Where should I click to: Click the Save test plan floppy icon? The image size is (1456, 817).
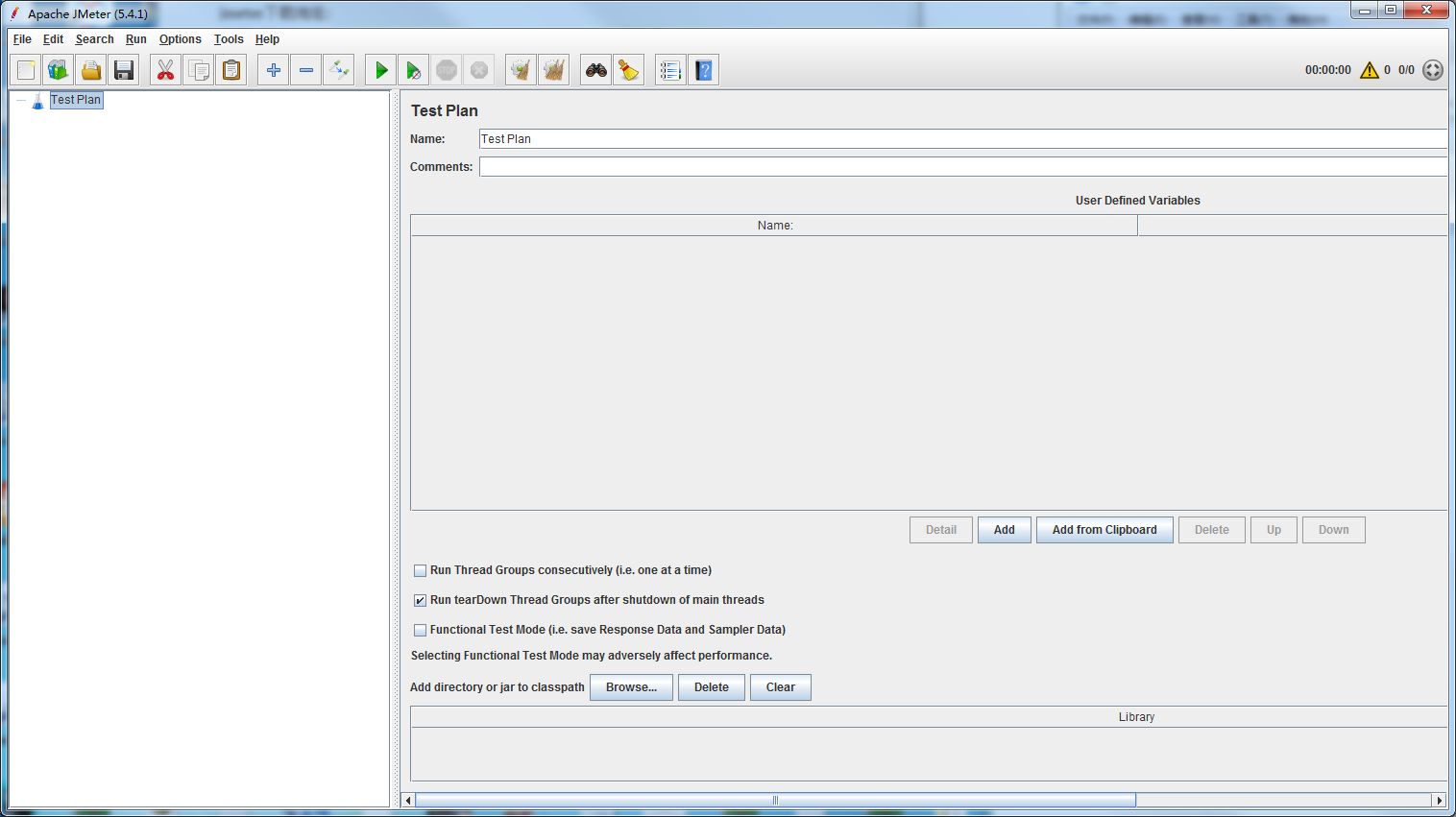[x=124, y=70]
